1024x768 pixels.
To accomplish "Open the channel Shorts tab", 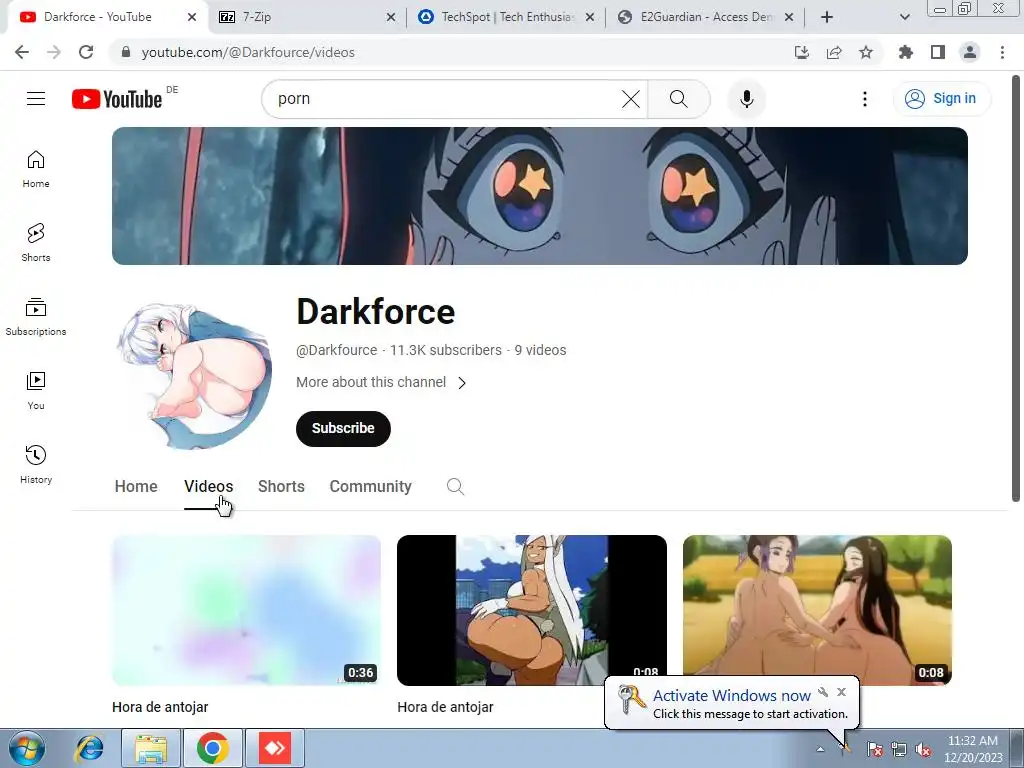I will [x=281, y=487].
